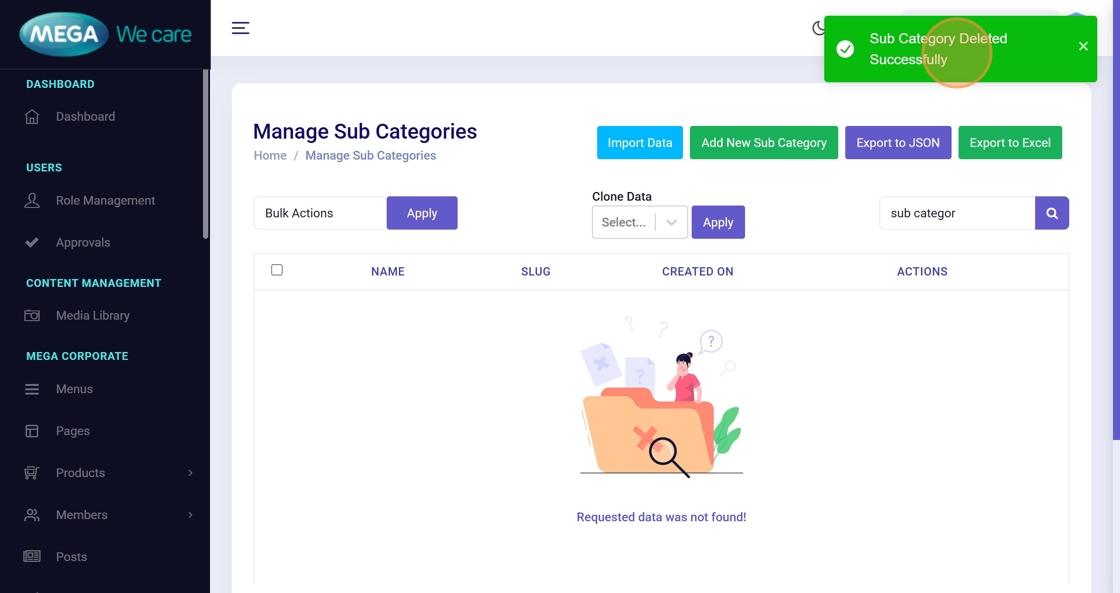Viewport: 1120px width, 593px height.
Task: Click the Pages layout icon
Action: tap(32, 431)
